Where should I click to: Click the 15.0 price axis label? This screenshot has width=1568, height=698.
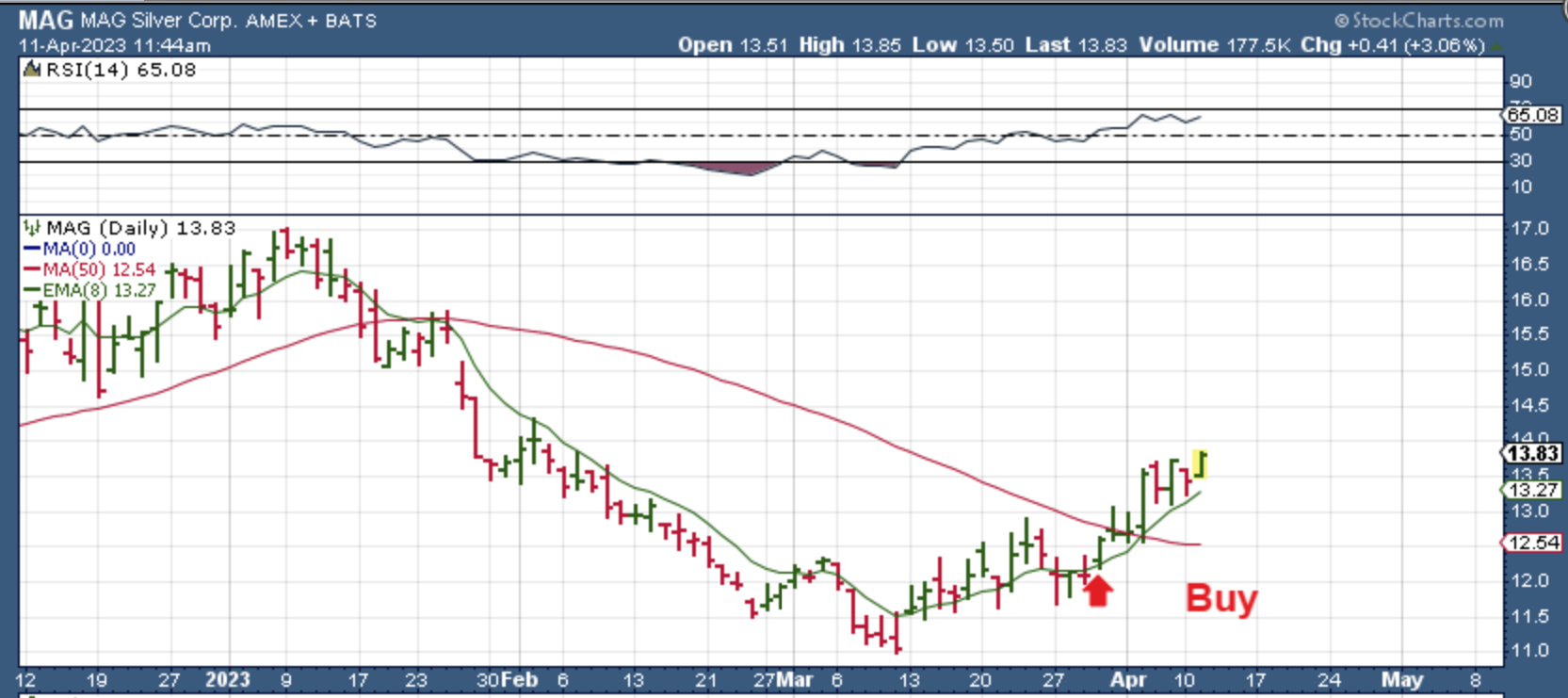tap(1529, 370)
